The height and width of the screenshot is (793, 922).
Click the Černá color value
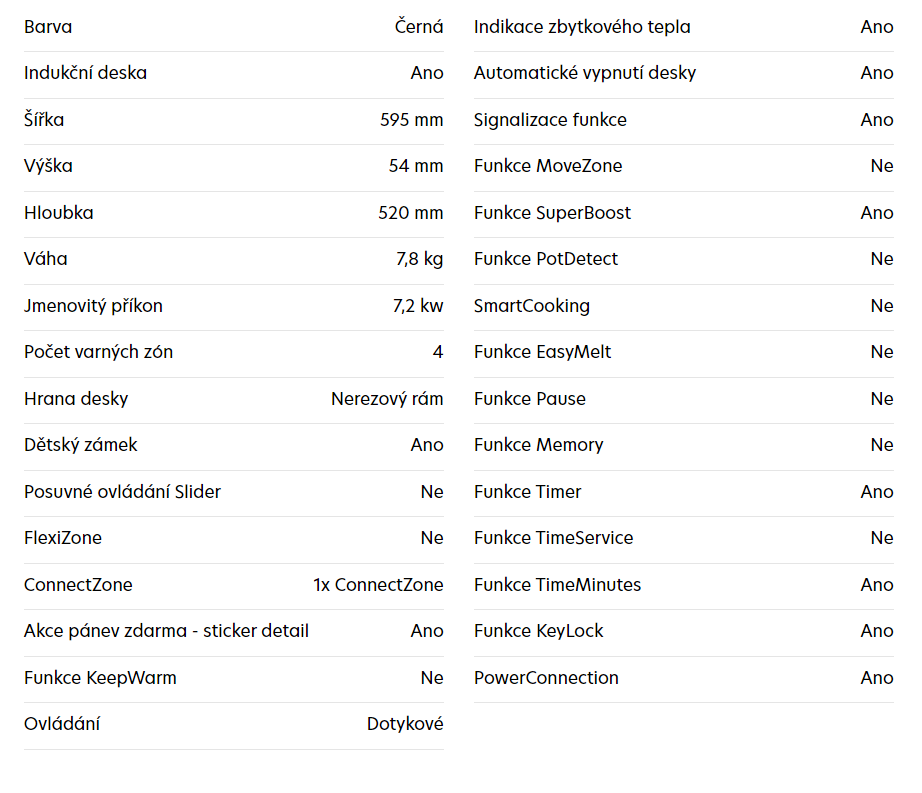click(x=419, y=27)
